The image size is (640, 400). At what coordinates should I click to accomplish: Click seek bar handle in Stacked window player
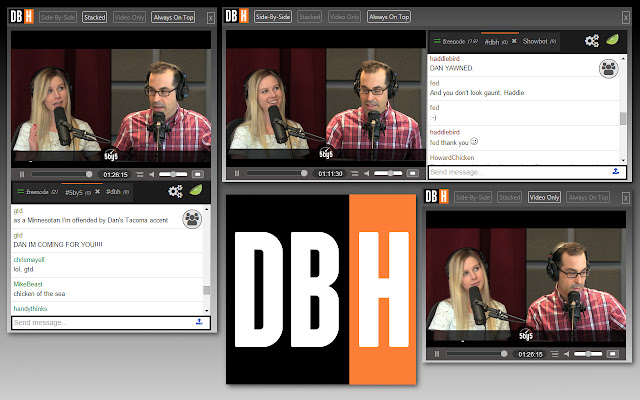(x=89, y=174)
